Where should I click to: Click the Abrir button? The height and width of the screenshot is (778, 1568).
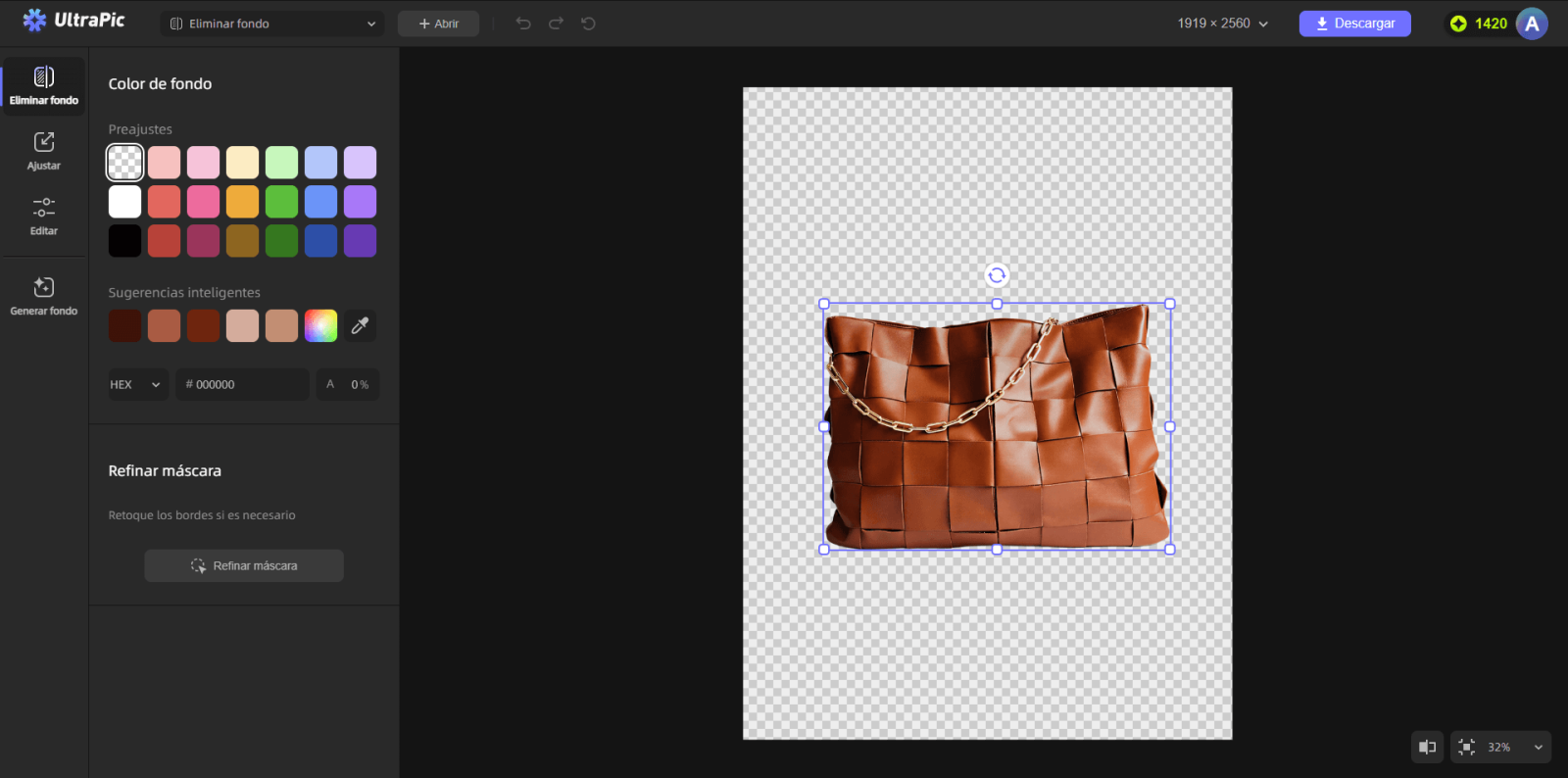tap(438, 24)
